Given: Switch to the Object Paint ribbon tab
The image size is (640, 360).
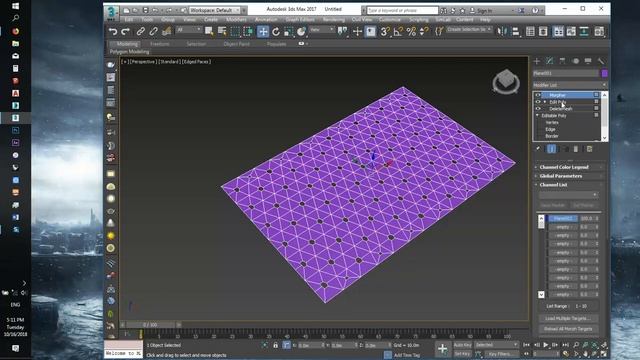Looking at the screenshot, I should point(237,44).
